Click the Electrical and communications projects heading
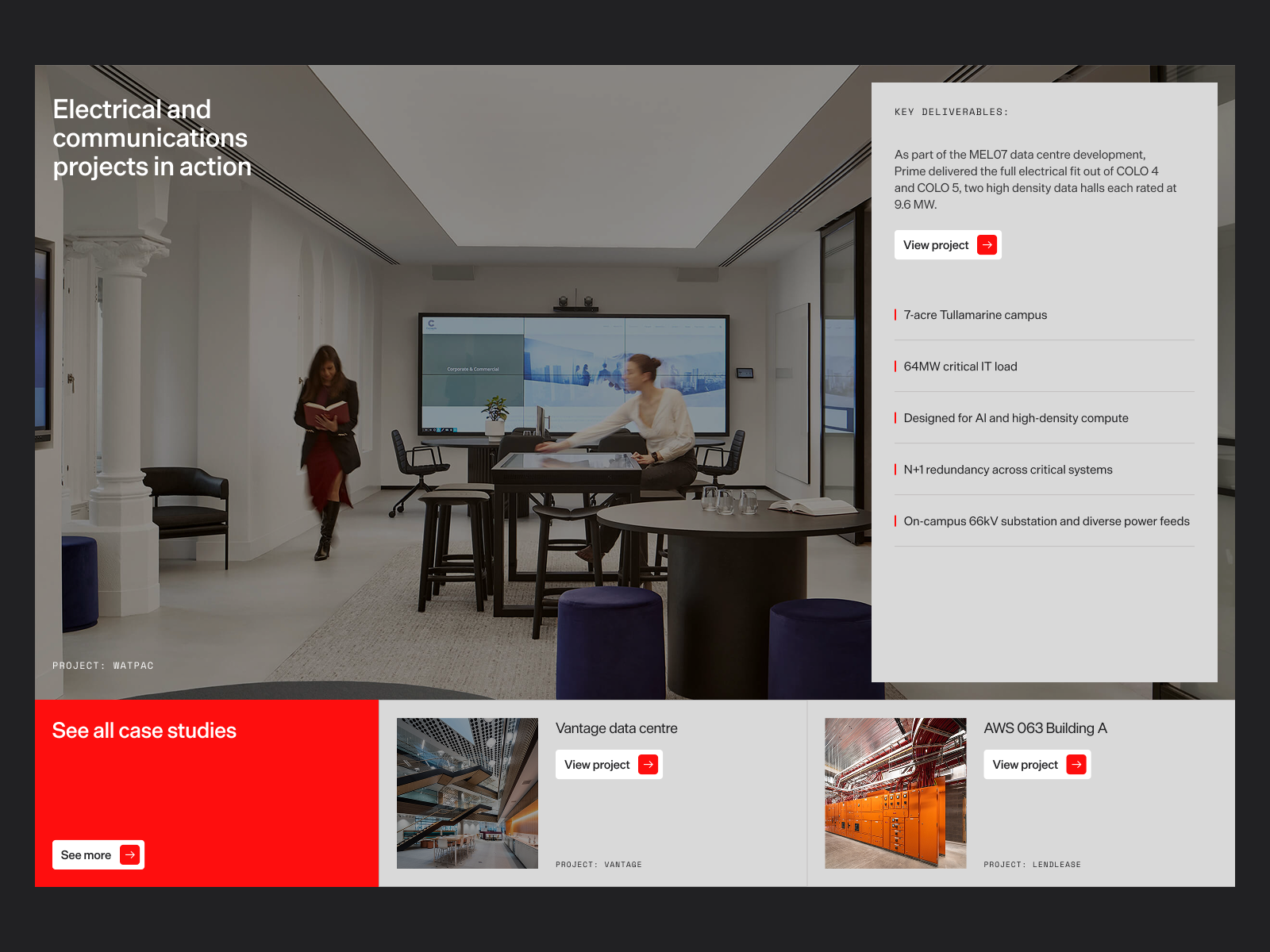The image size is (1270, 952). coord(152,138)
